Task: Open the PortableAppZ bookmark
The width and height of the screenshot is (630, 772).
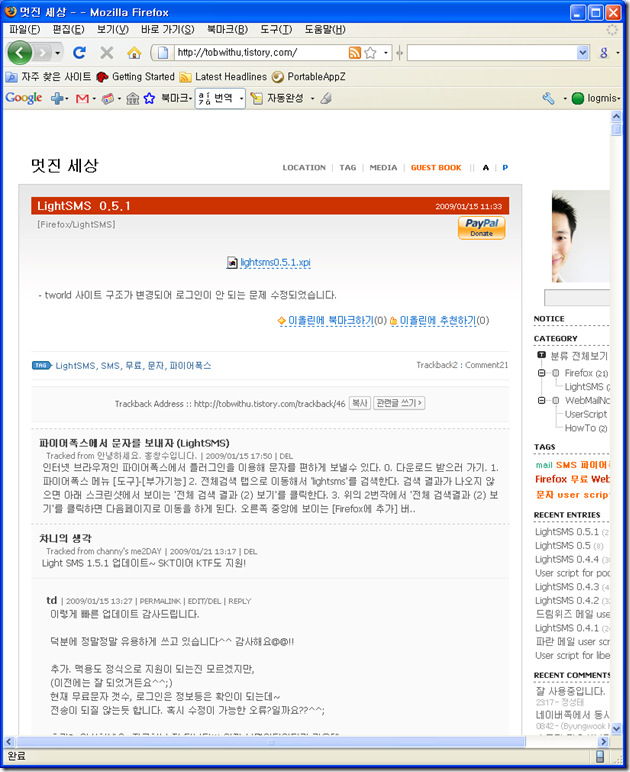Action: 309,77
